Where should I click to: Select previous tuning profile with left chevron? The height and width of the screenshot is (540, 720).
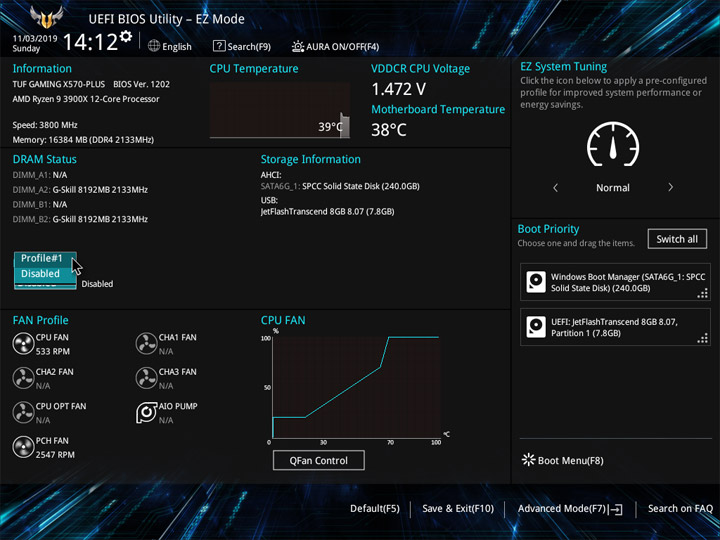click(555, 187)
